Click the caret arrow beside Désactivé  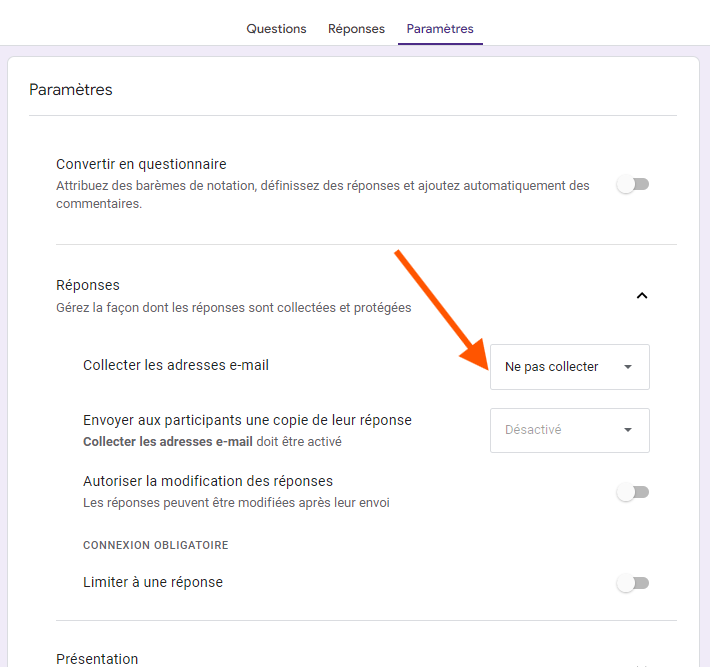(x=628, y=430)
